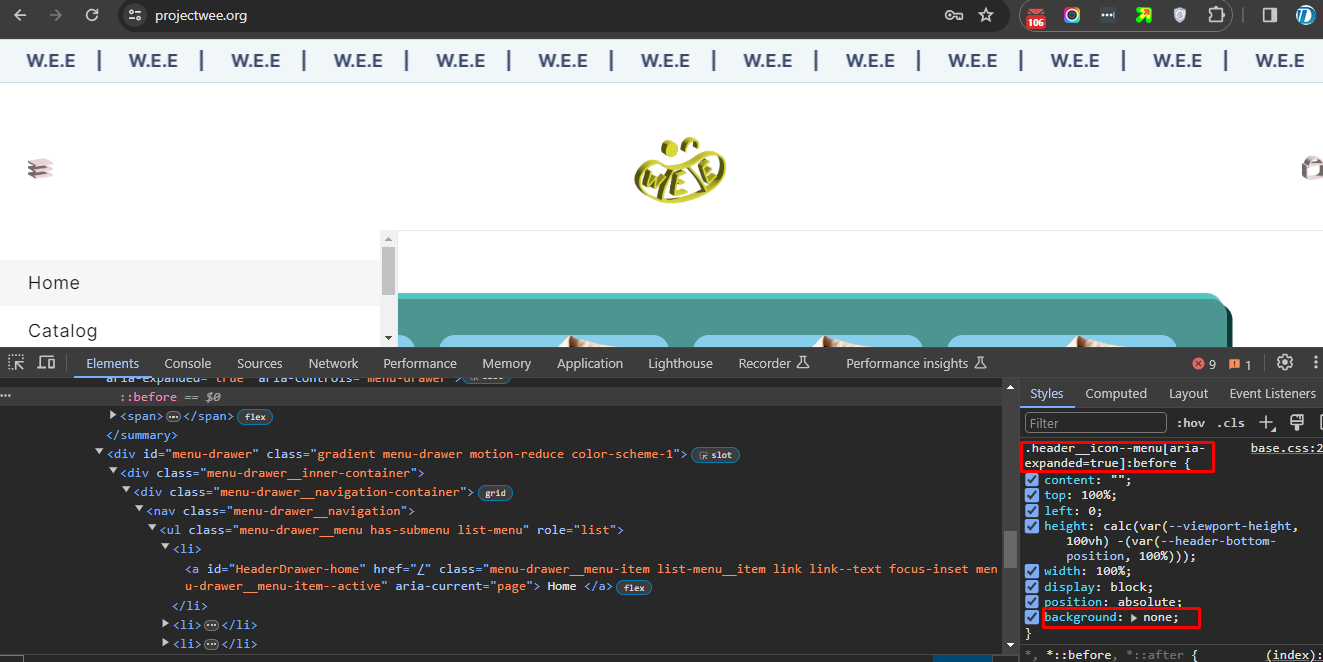The height and width of the screenshot is (662, 1323).
Task: Open the Layout pane tab
Action: pyautogui.click(x=1188, y=393)
